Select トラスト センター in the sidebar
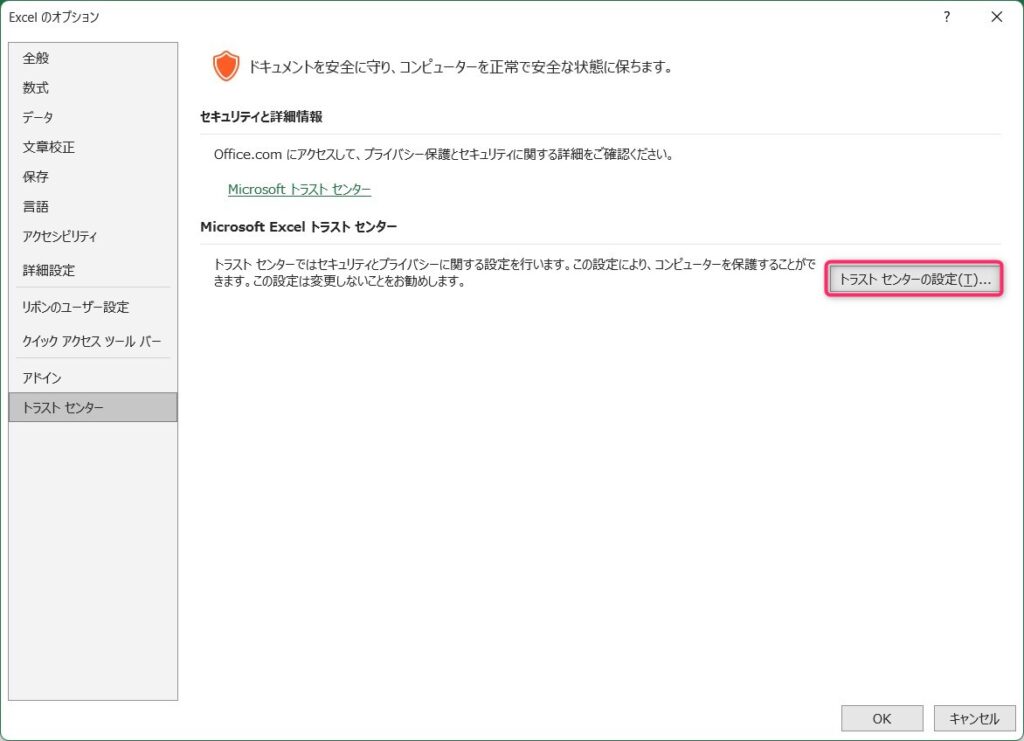This screenshot has width=1024, height=741. click(62, 408)
